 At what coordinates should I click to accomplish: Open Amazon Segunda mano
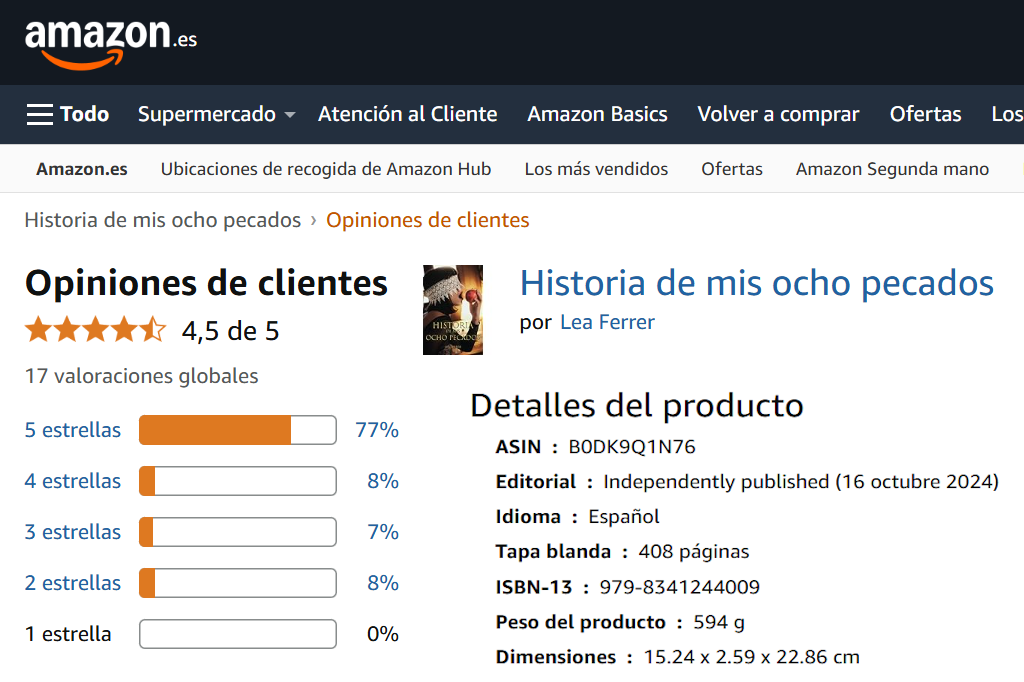point(892,169)
